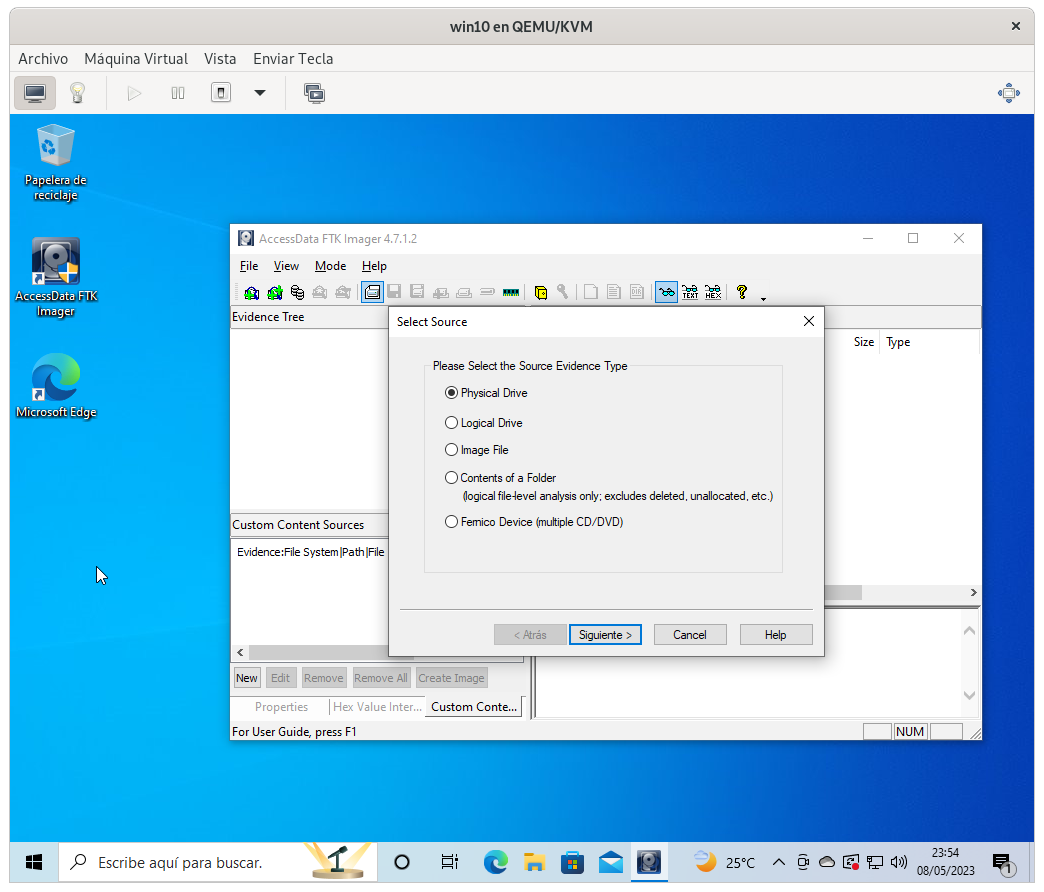The image size is (1044, 892).
Task: Expand the FTK toolbar options arrow
Action: click(x=763, y=298)
